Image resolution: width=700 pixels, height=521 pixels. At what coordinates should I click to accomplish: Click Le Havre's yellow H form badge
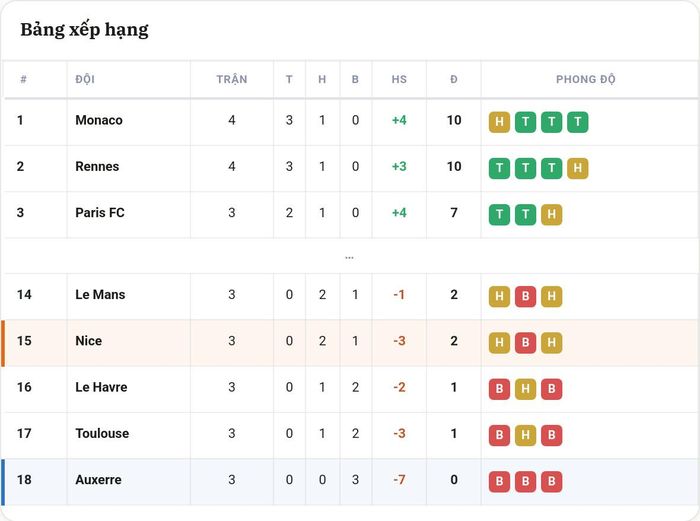click(525, 389)
